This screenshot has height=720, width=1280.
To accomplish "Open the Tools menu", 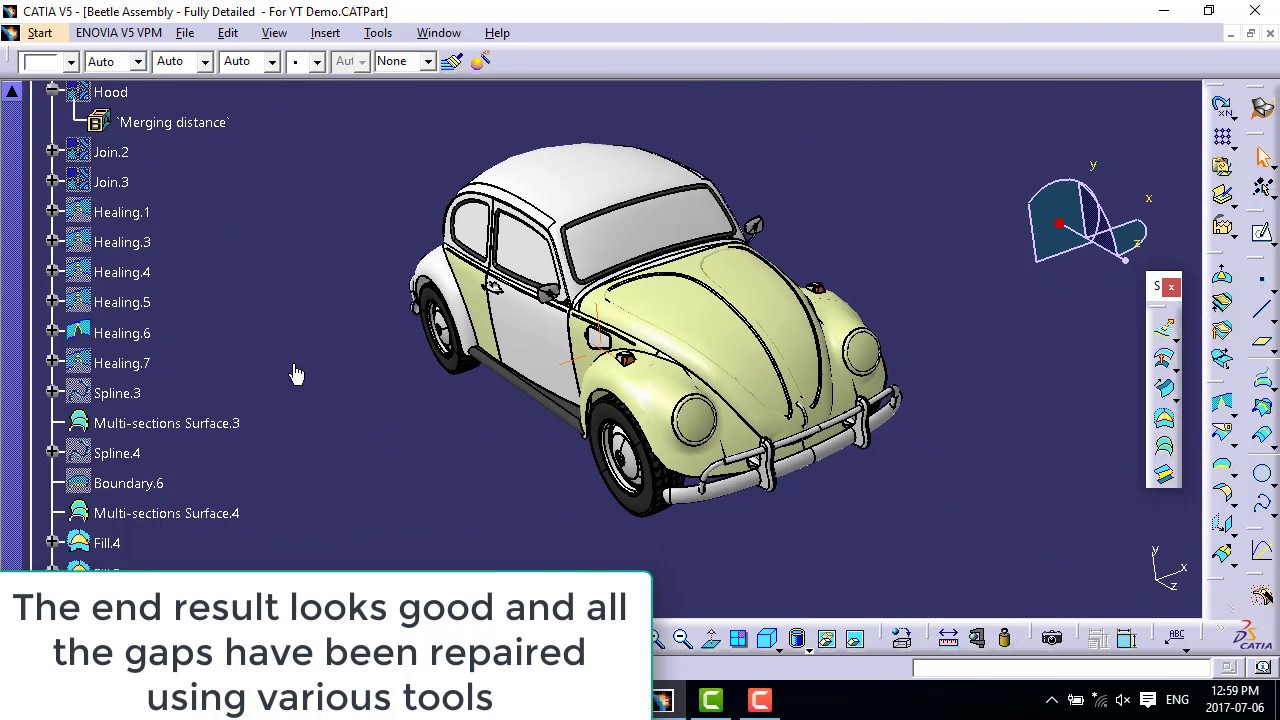I will [x=378, y=33].
